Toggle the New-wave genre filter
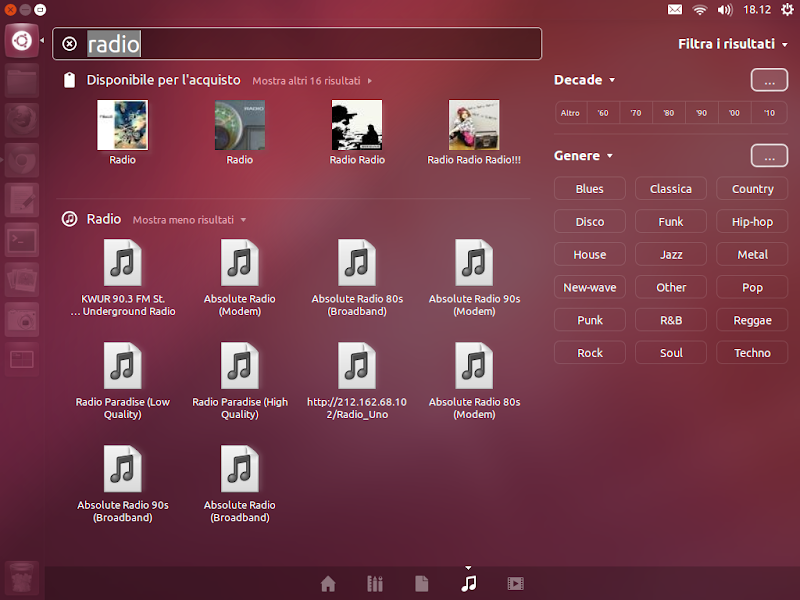 [590, 287]
